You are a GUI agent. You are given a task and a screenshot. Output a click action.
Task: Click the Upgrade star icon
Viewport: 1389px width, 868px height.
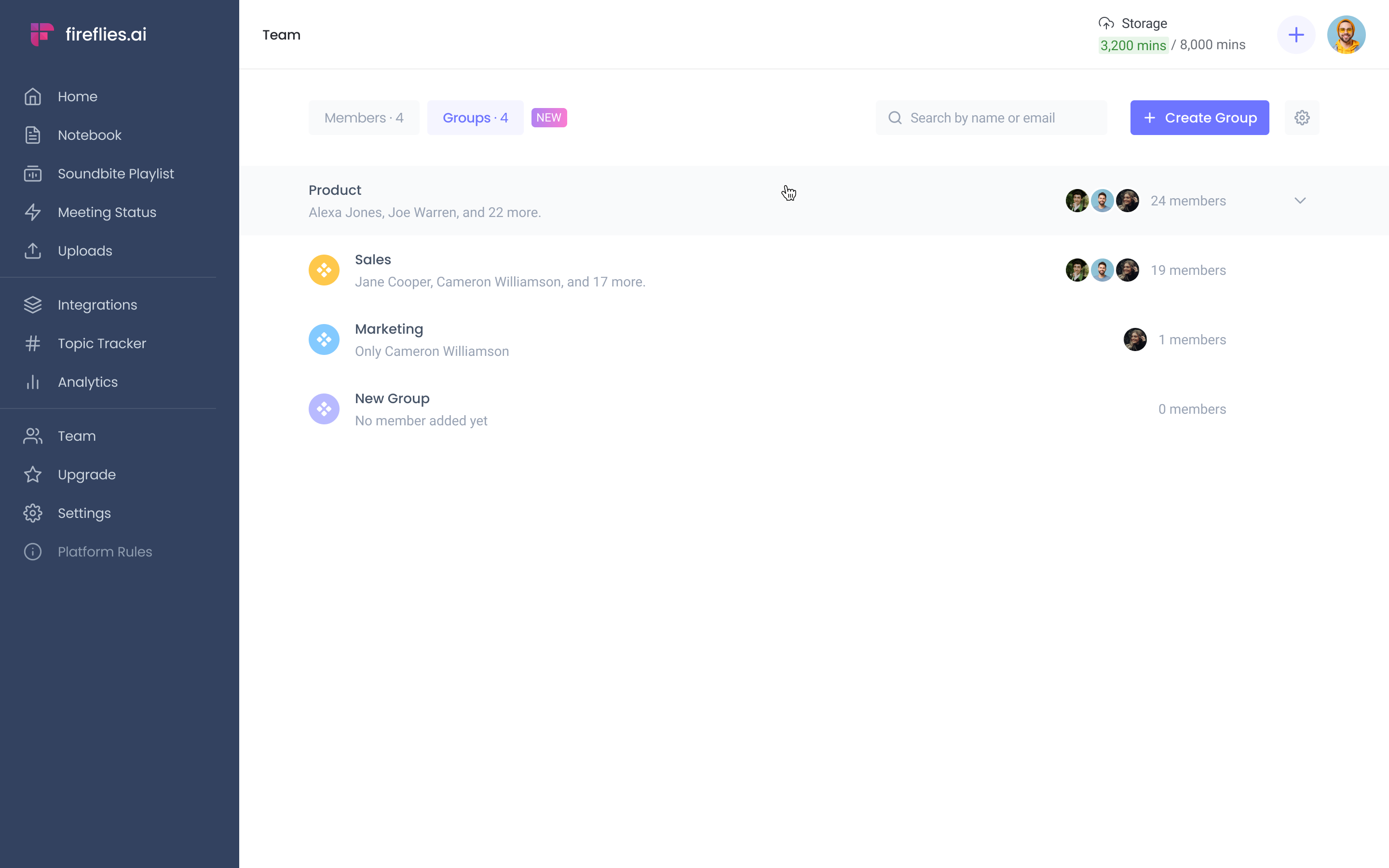click(33, 474)
